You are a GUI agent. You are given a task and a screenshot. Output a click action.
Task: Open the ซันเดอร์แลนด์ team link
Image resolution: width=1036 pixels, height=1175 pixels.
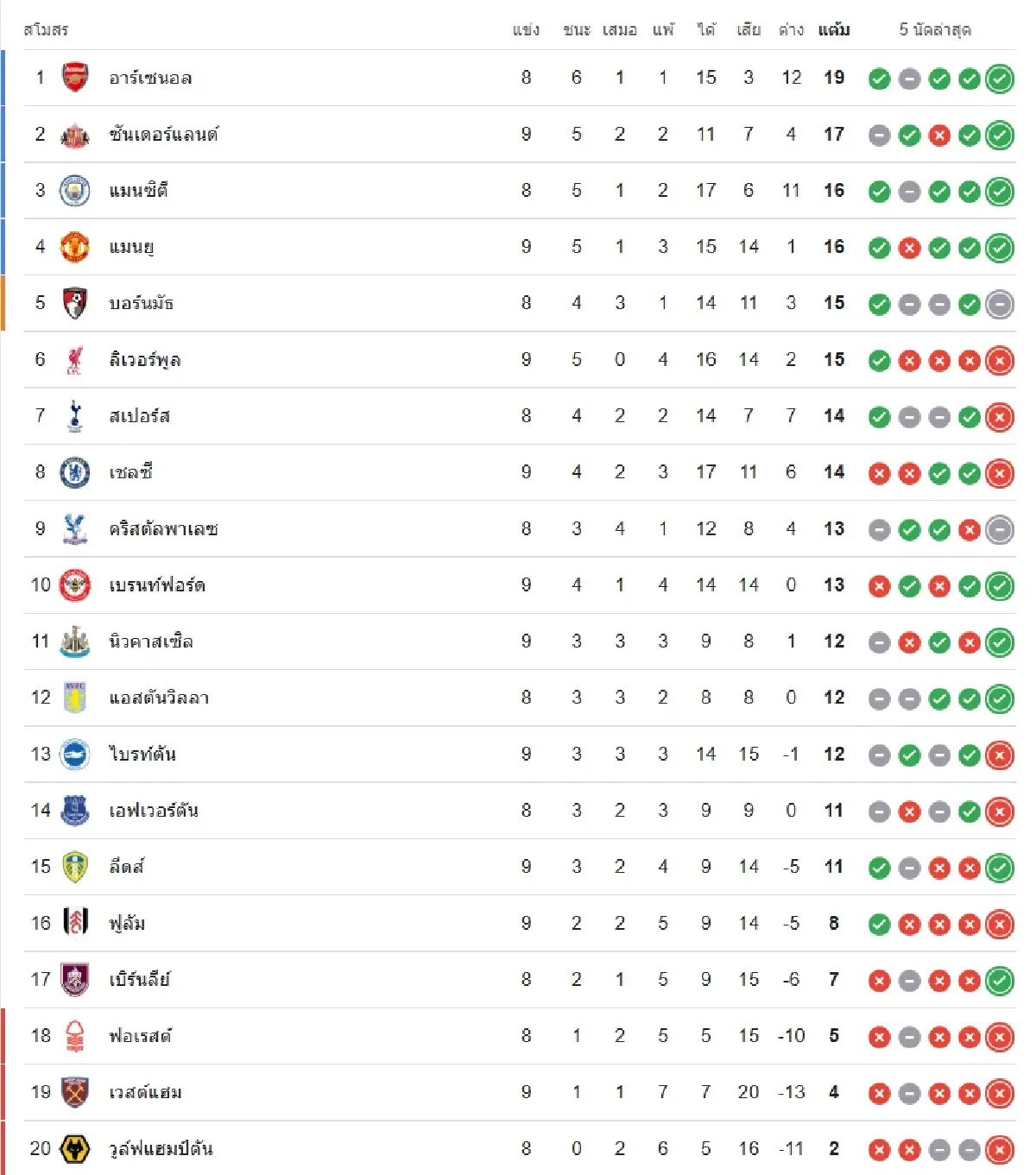point(163,135)
